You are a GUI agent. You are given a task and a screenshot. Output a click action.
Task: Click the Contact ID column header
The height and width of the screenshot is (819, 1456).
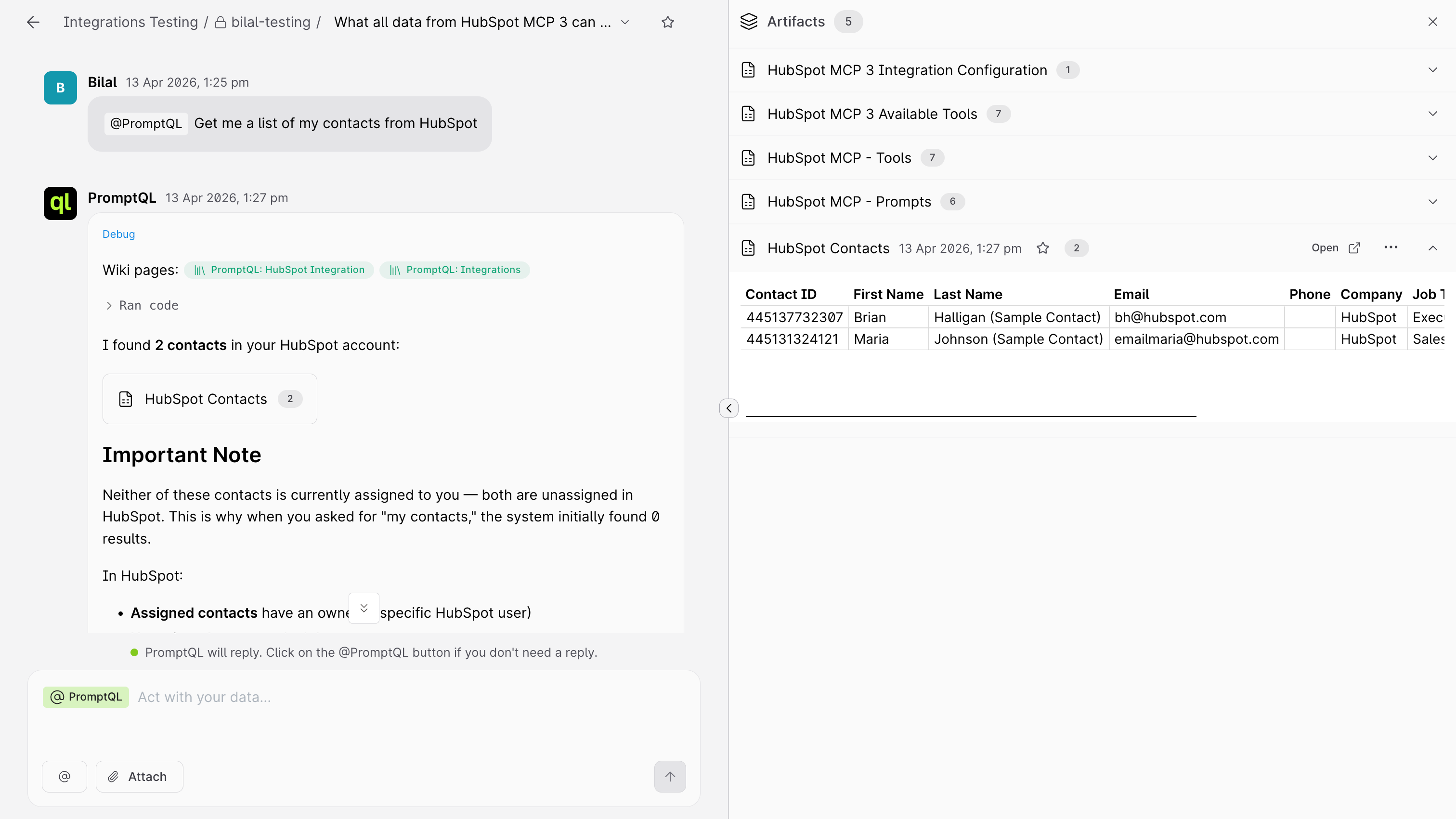pos(780,295)
